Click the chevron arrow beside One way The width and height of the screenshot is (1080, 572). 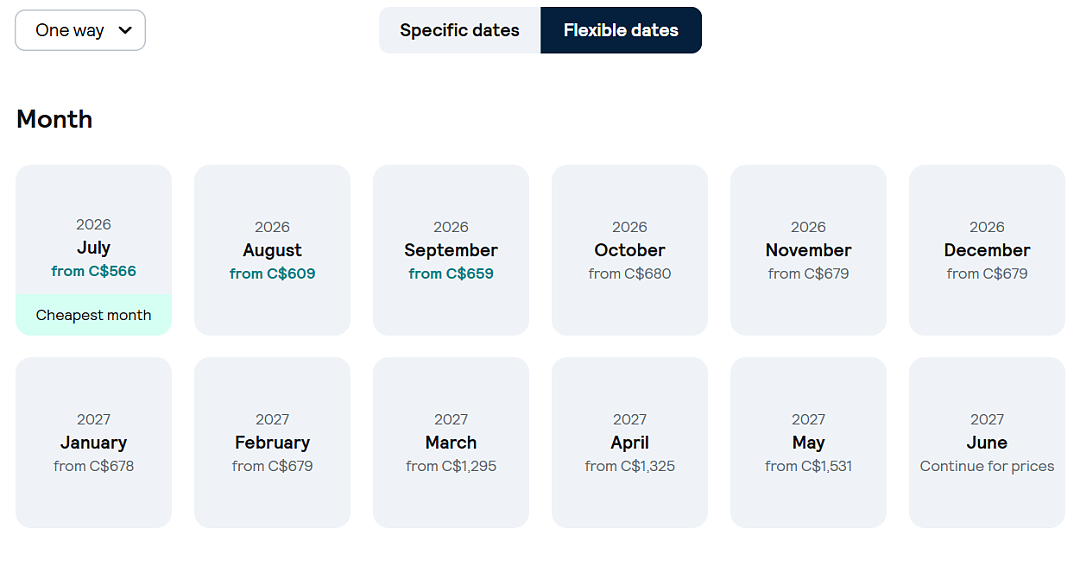125,30
